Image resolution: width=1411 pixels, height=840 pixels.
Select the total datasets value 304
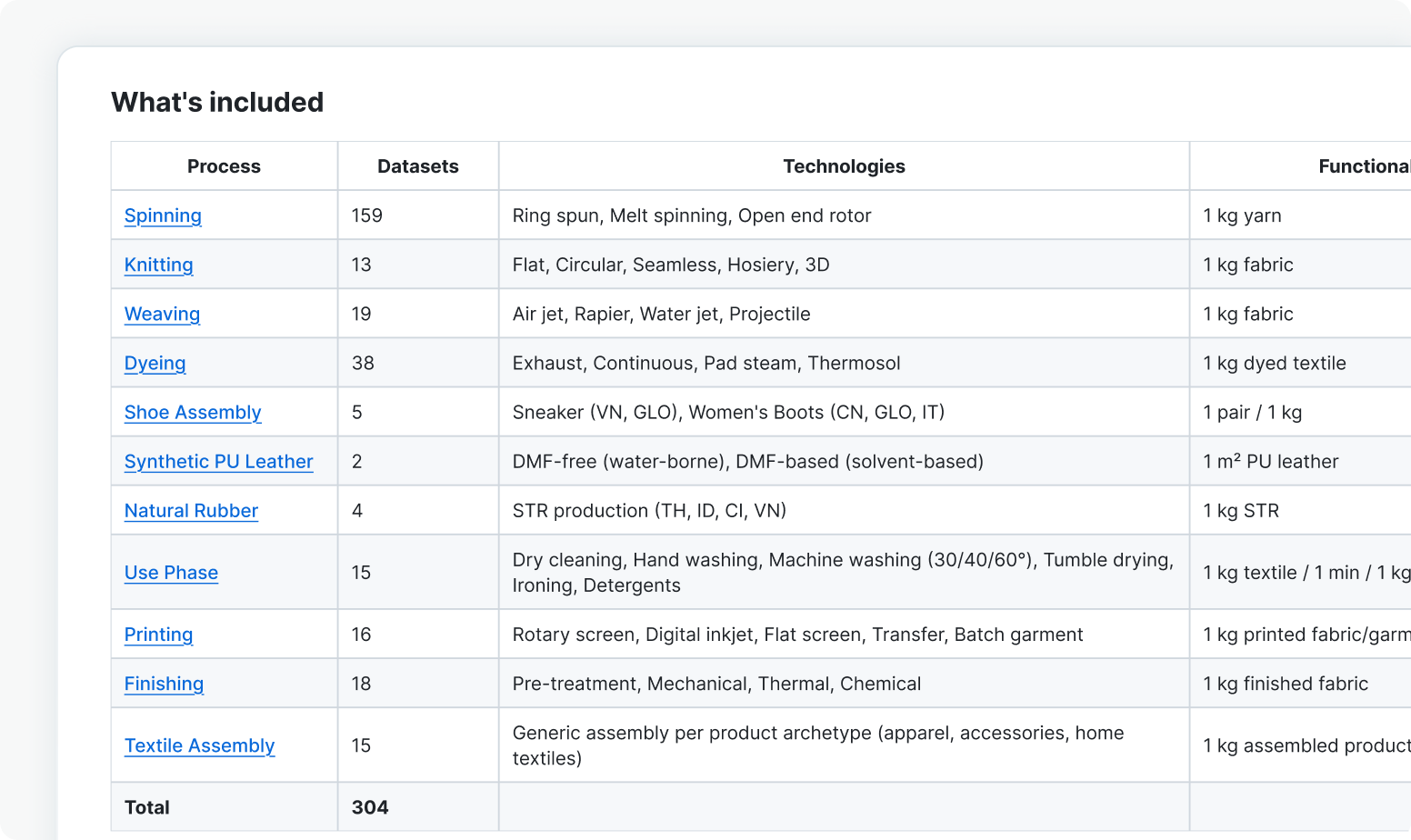click(370, 806)
